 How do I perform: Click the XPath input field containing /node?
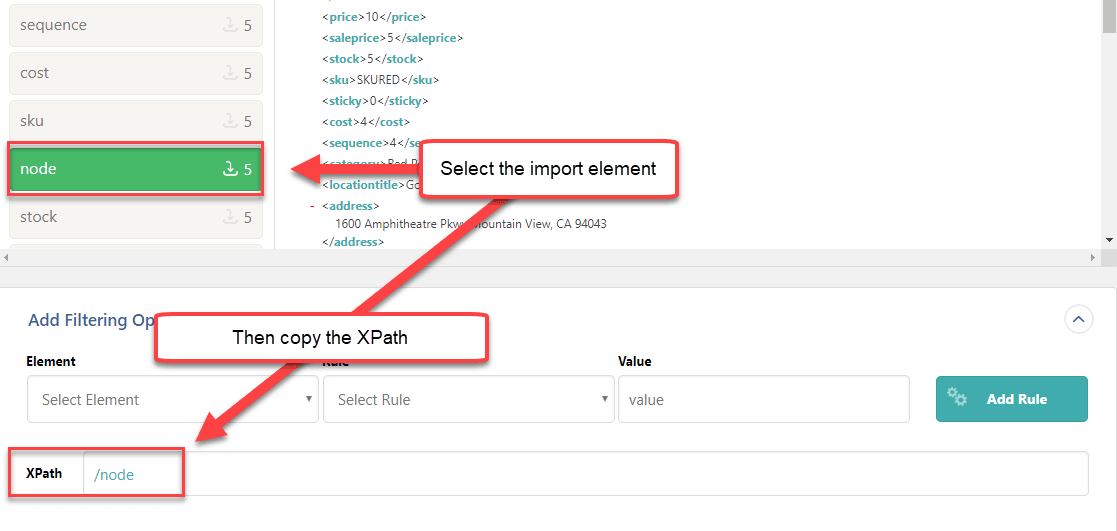point(585,474)
